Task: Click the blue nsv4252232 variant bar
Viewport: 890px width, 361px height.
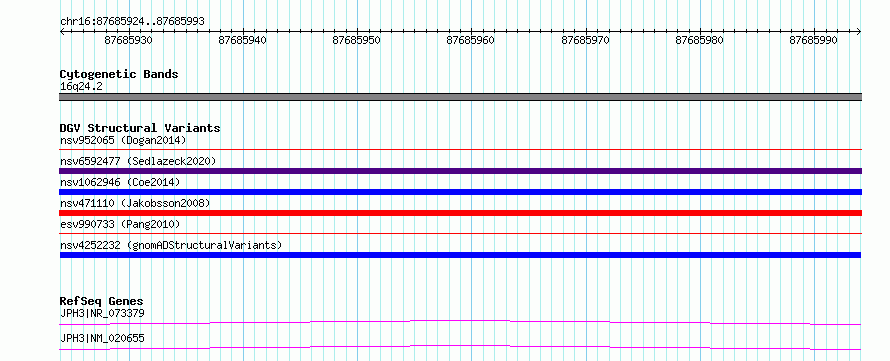Action: tap(460, 255)
